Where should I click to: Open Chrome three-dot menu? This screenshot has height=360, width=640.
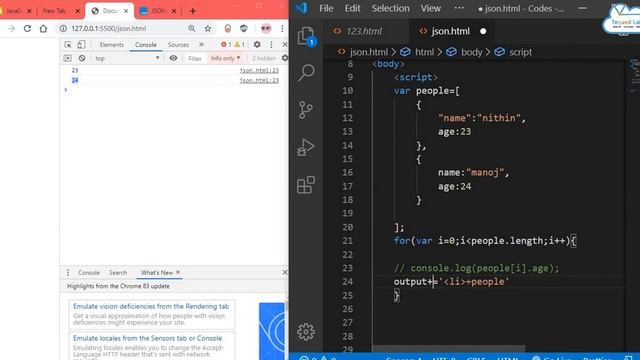point(282,29)
